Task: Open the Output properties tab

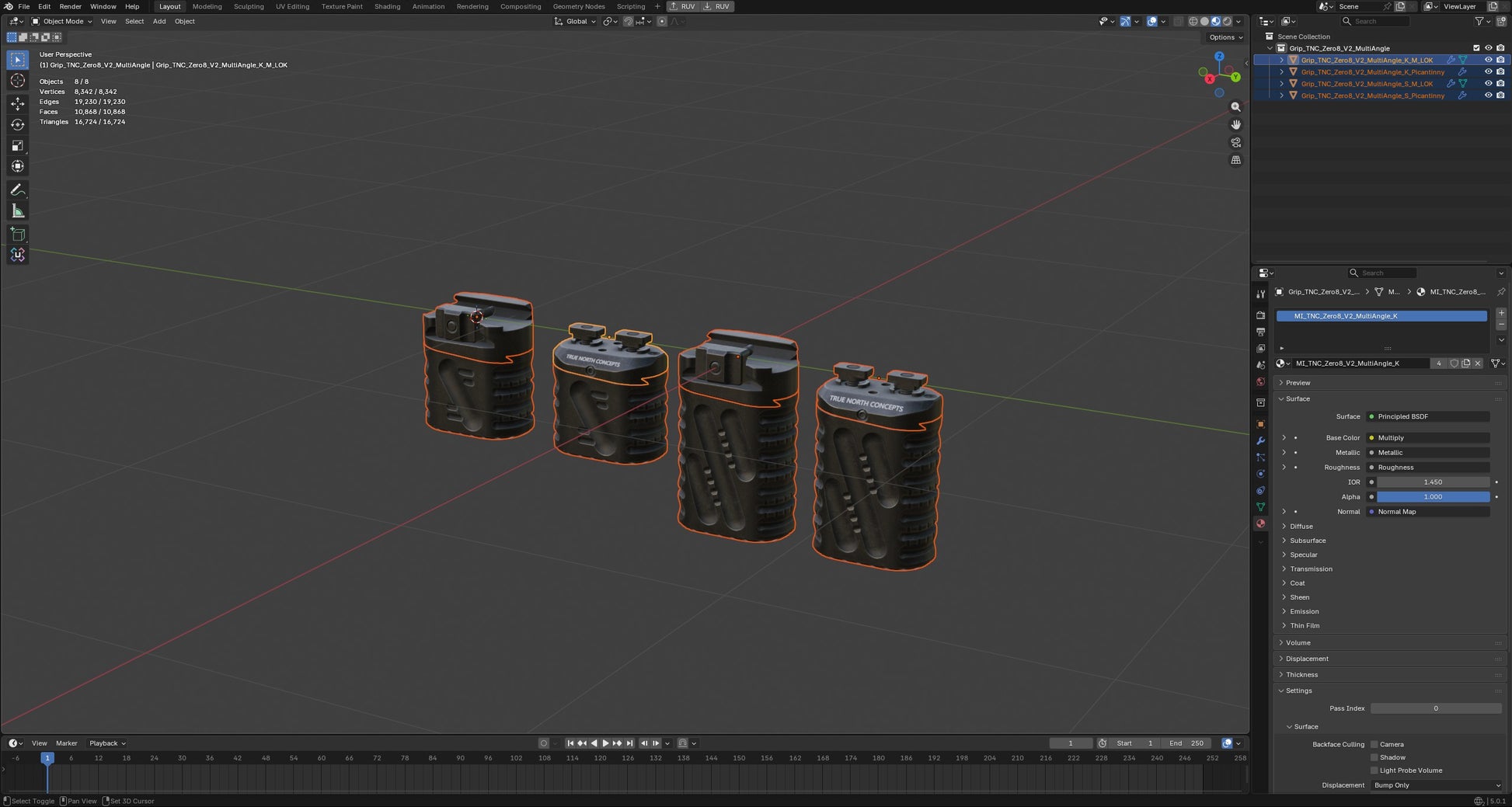Action: 1260,332
